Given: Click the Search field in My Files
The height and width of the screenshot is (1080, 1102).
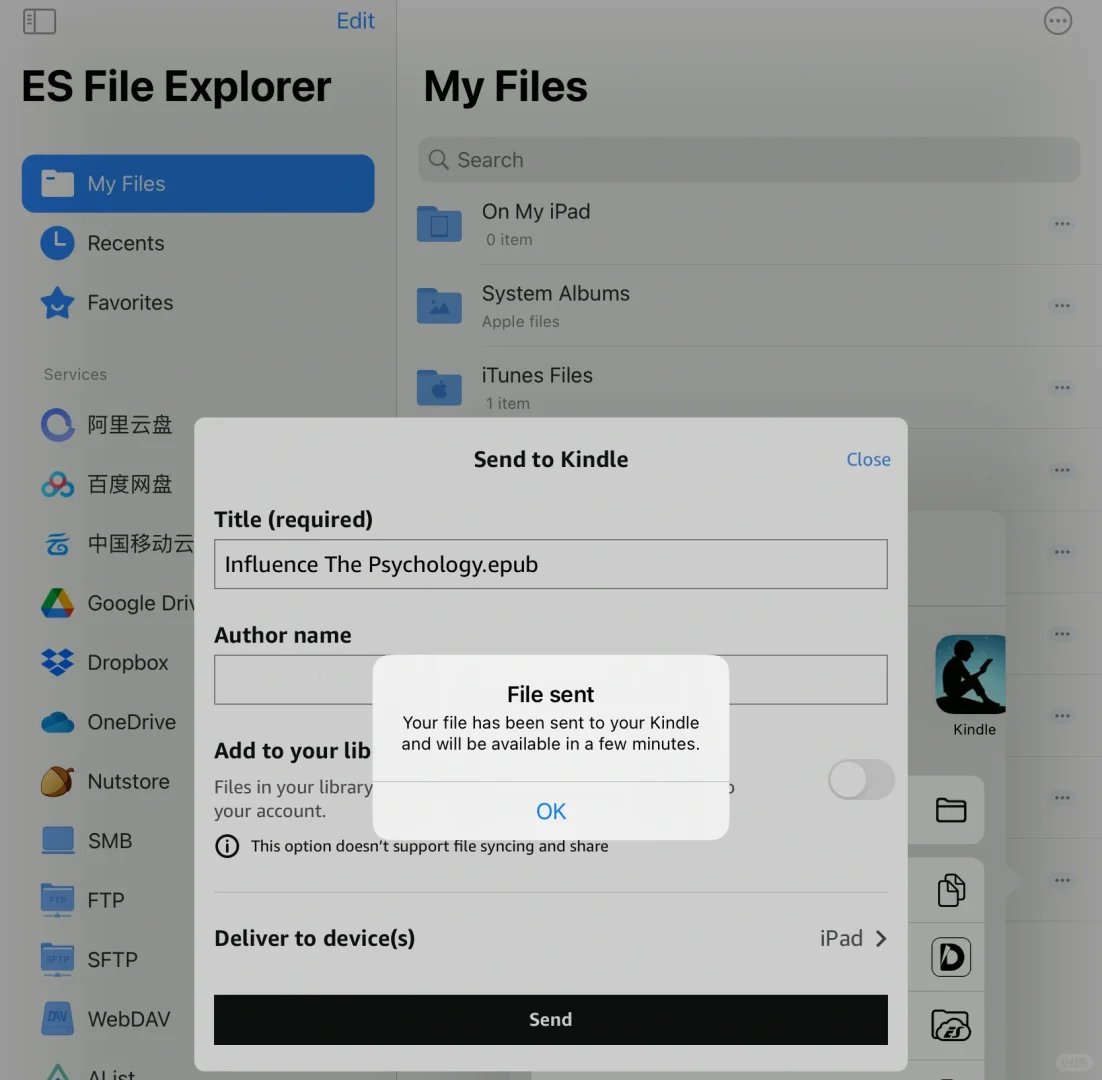Looking at the screenshot, I should coord(749,160).
